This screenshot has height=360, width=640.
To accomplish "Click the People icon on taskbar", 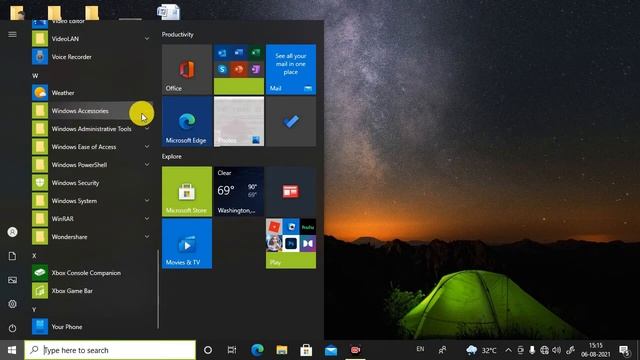I will coord(442,350).
